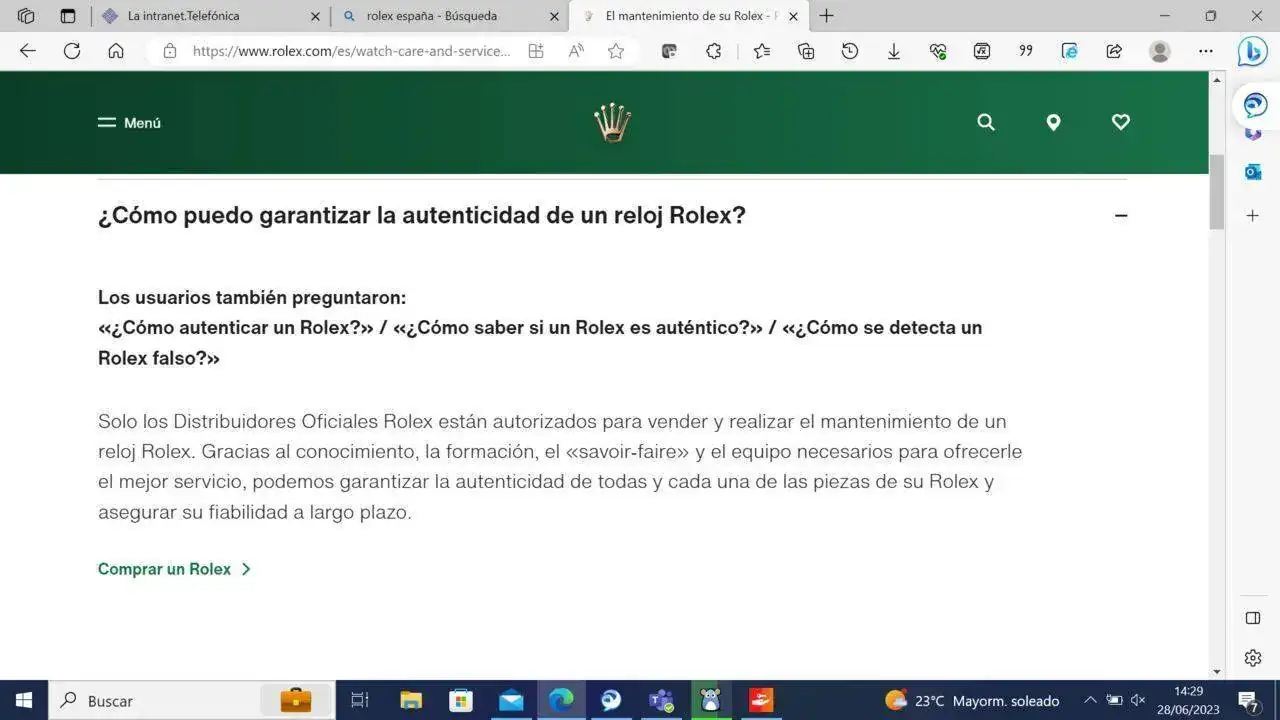Image resolution: width=1280 pixels, height=720 pixels.
Task: Close the 'La intranet.Telefónica' tab
Action: click(x=315, y=16)
